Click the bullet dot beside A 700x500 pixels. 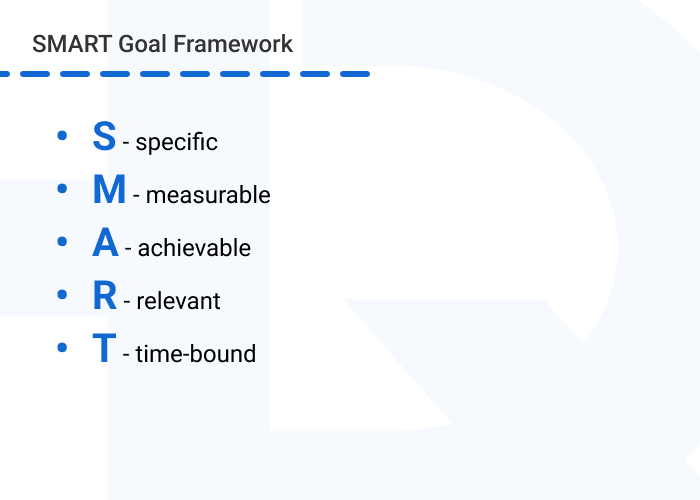63,241
